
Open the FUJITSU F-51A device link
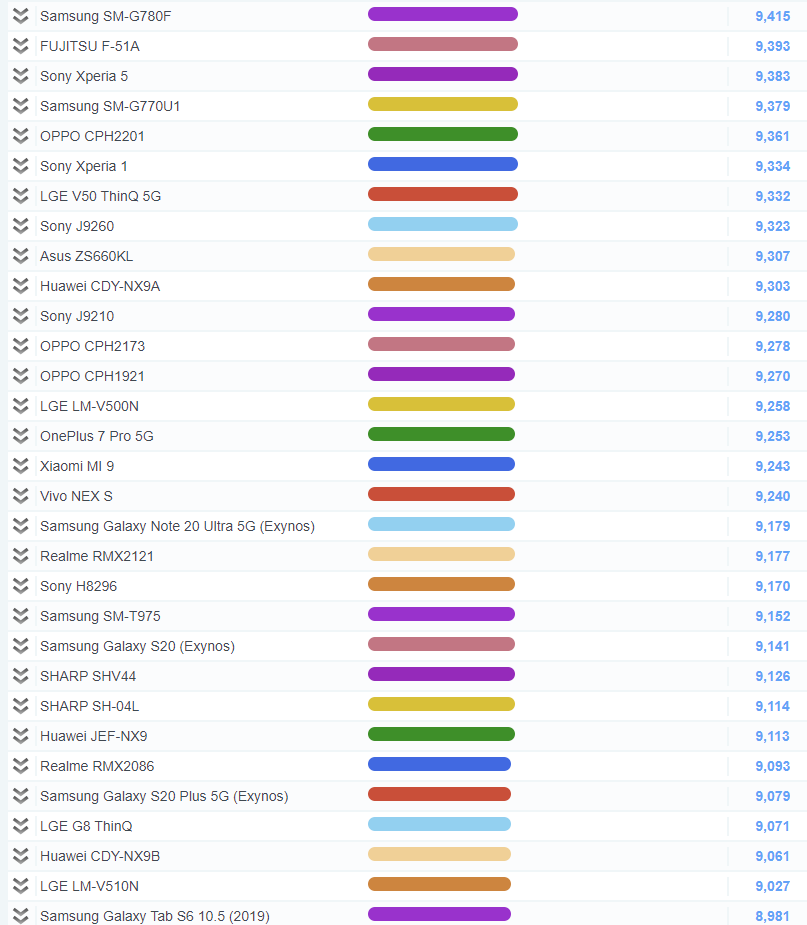(x=90, y=46)
